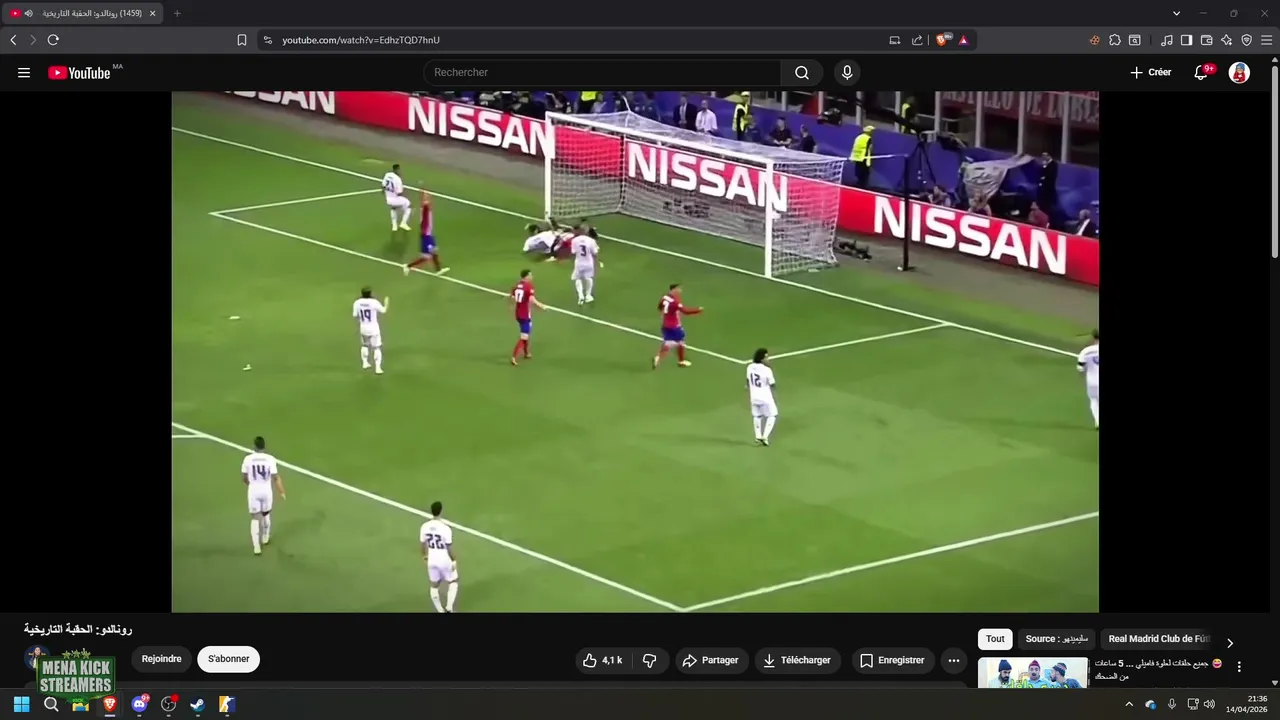Go back with the browser back arrow
1280x720 pixels.
click(13, 40)
